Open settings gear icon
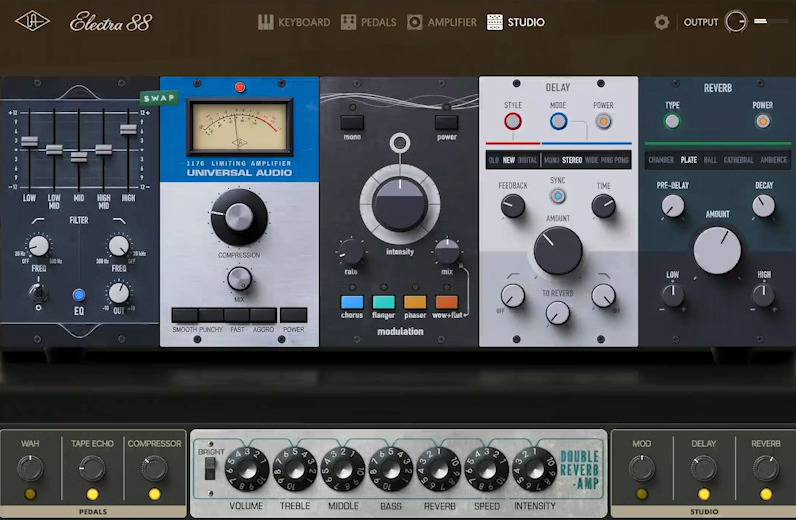The image size is (796, 520). (661, 22)
